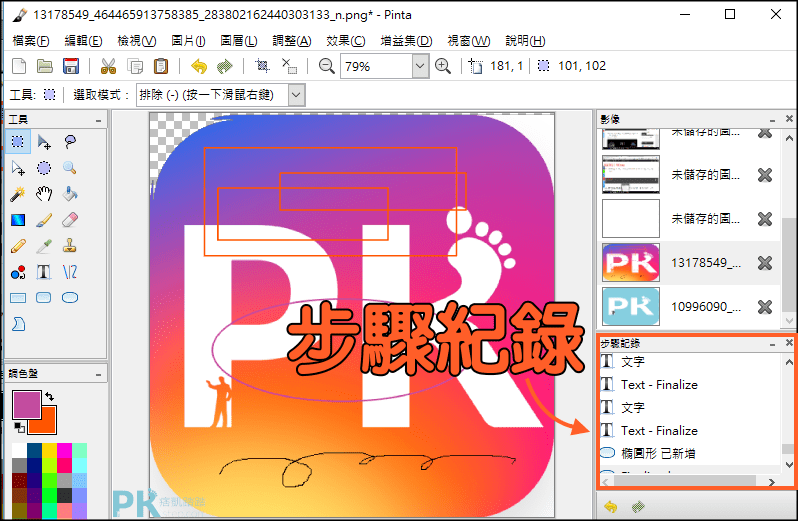
Task: Select the Zoom magnifier tool
Action: (70, 167)
